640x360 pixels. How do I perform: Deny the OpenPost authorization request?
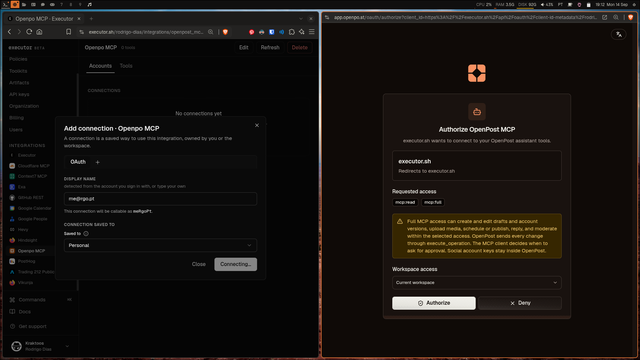click(x=520, y=303)
